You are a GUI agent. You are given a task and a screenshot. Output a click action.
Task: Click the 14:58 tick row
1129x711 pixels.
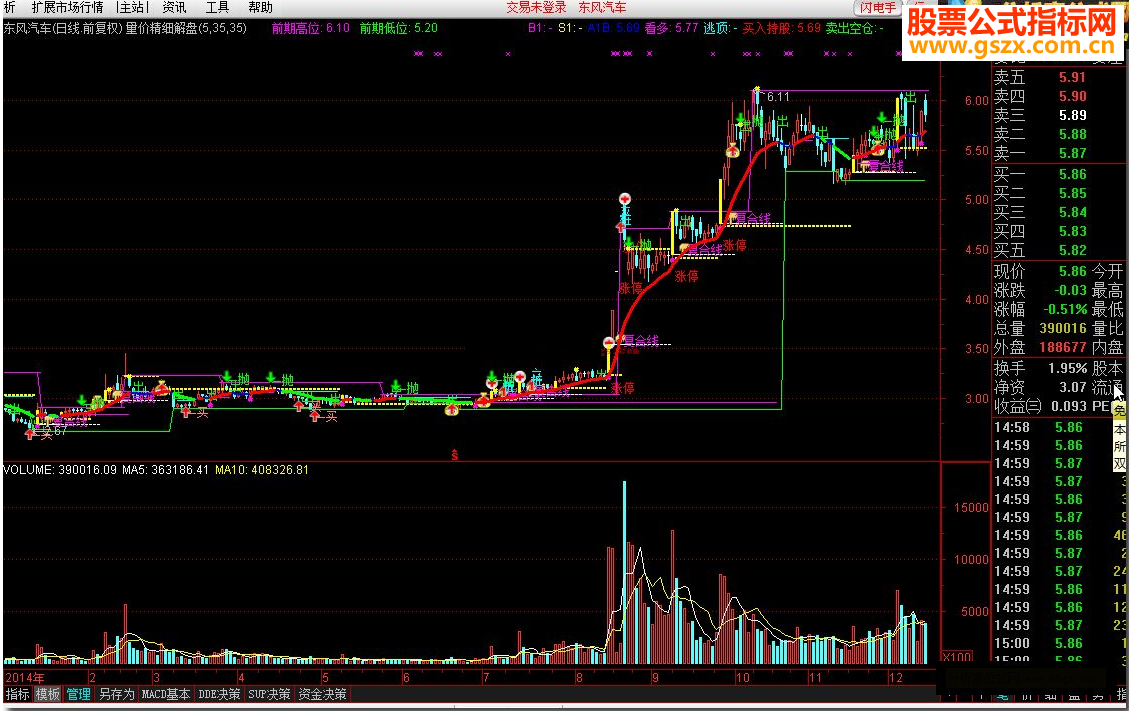click(1038, 427)
